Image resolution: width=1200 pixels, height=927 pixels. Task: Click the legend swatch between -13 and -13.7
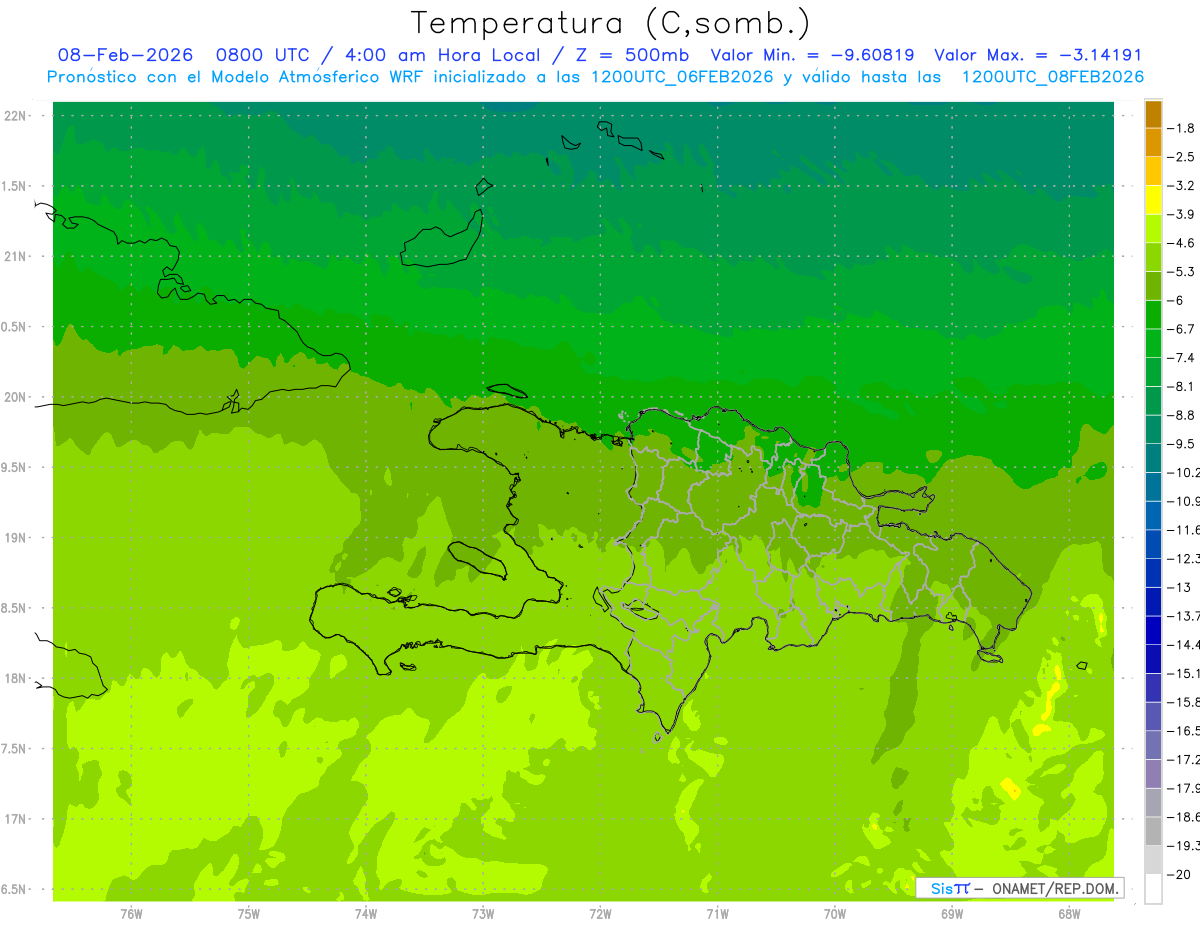1153,602
